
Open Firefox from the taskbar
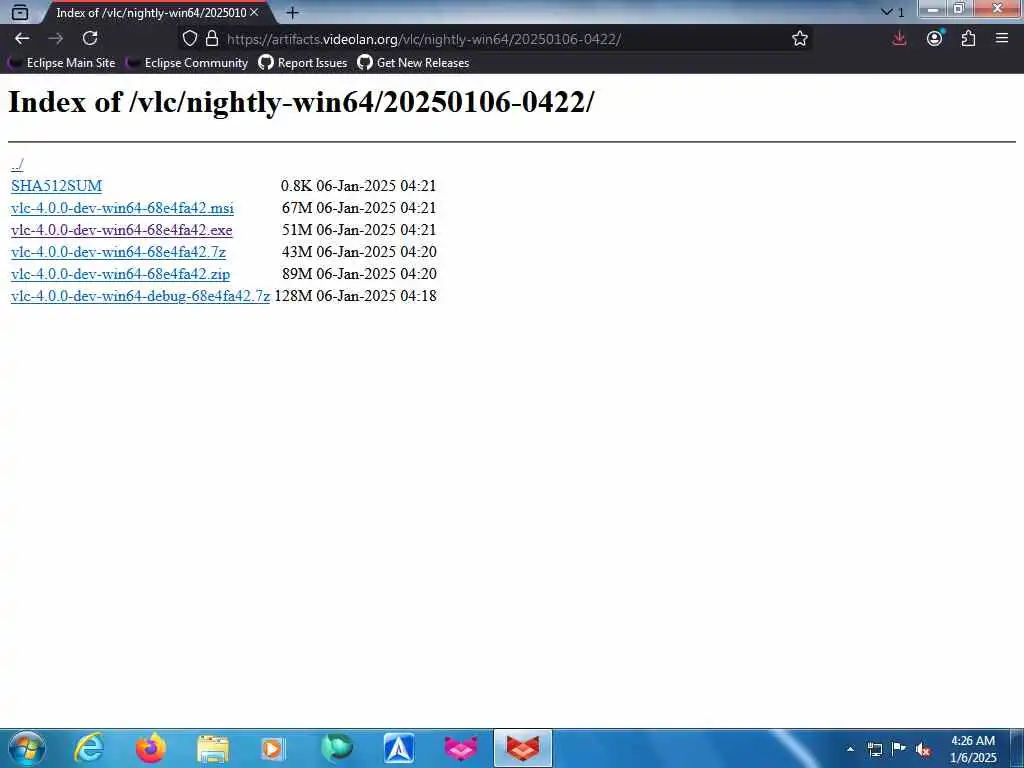click(x=151, y=748)
